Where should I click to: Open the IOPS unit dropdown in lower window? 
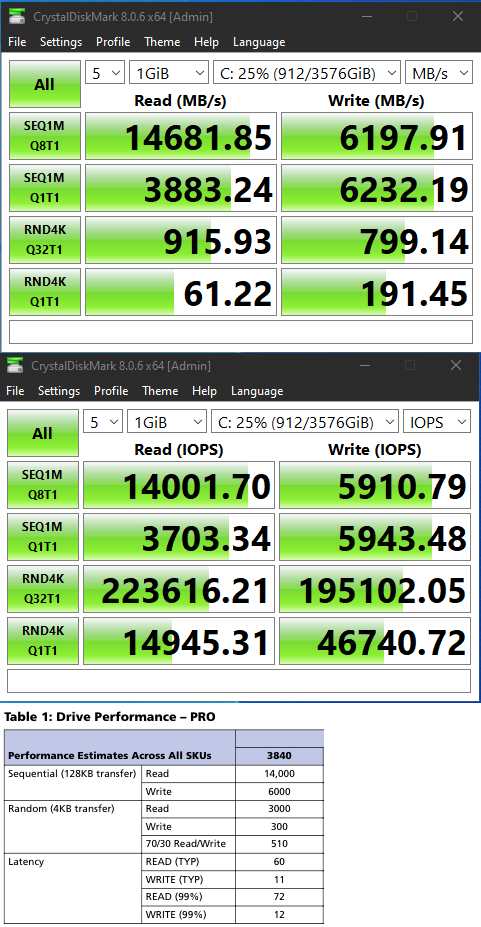pyautogui.click(x=437, y=423)
